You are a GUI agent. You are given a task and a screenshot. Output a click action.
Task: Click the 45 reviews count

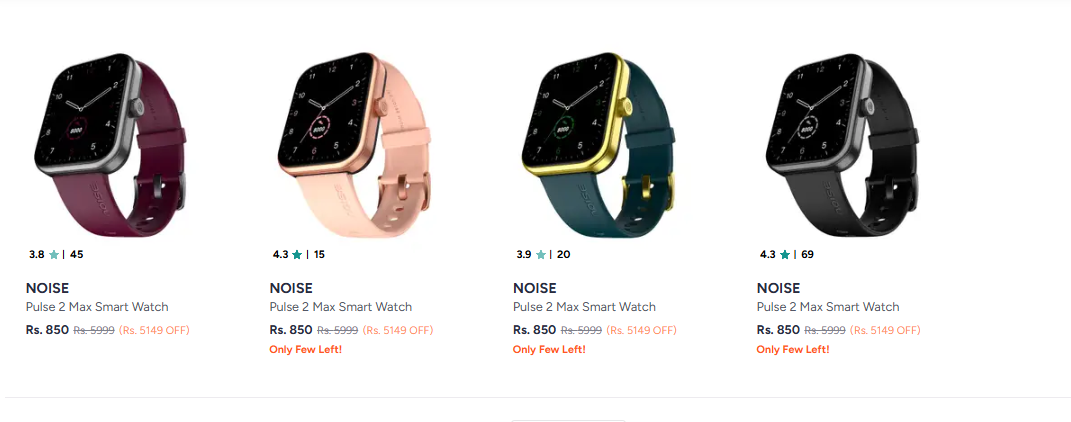(x=76, y=255)
